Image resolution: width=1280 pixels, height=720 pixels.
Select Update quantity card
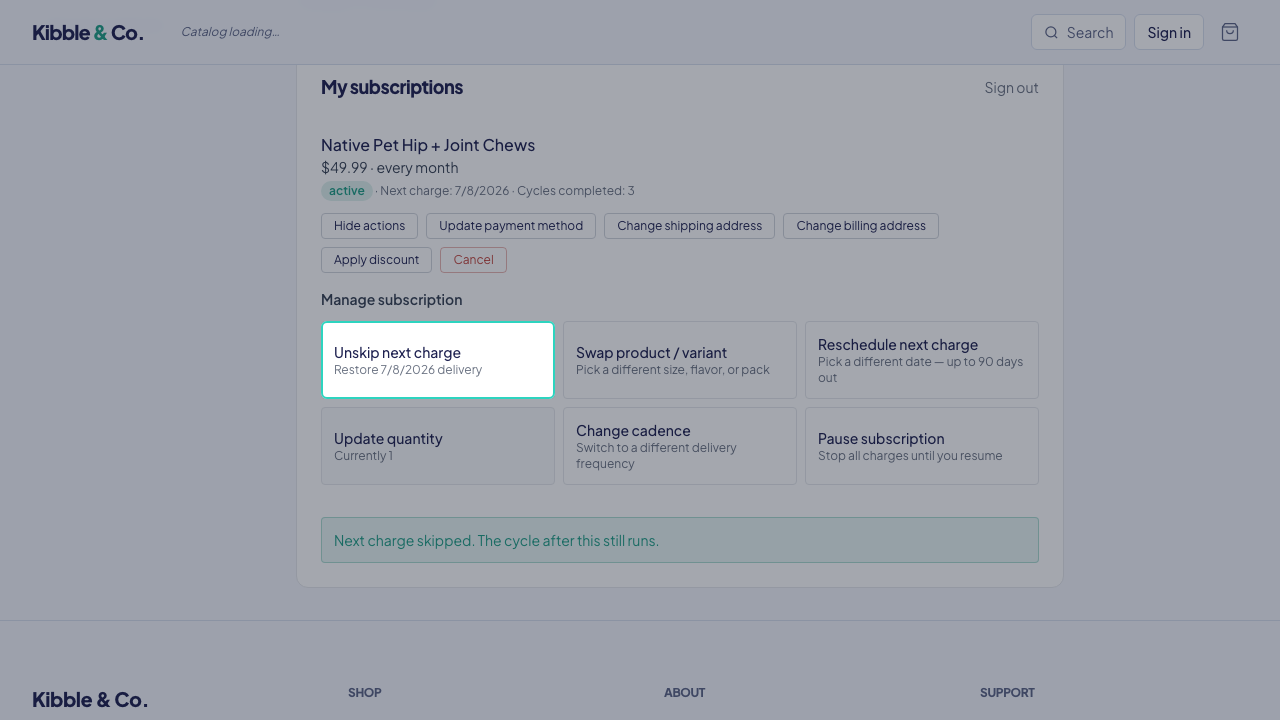tap(438, 446)
